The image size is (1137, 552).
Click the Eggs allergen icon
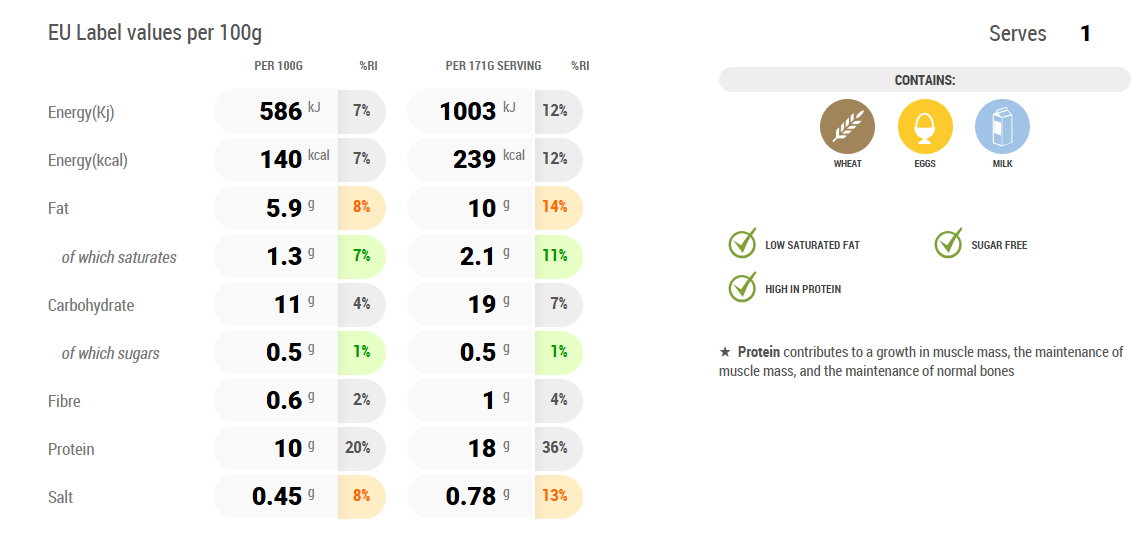click(925, 127)
